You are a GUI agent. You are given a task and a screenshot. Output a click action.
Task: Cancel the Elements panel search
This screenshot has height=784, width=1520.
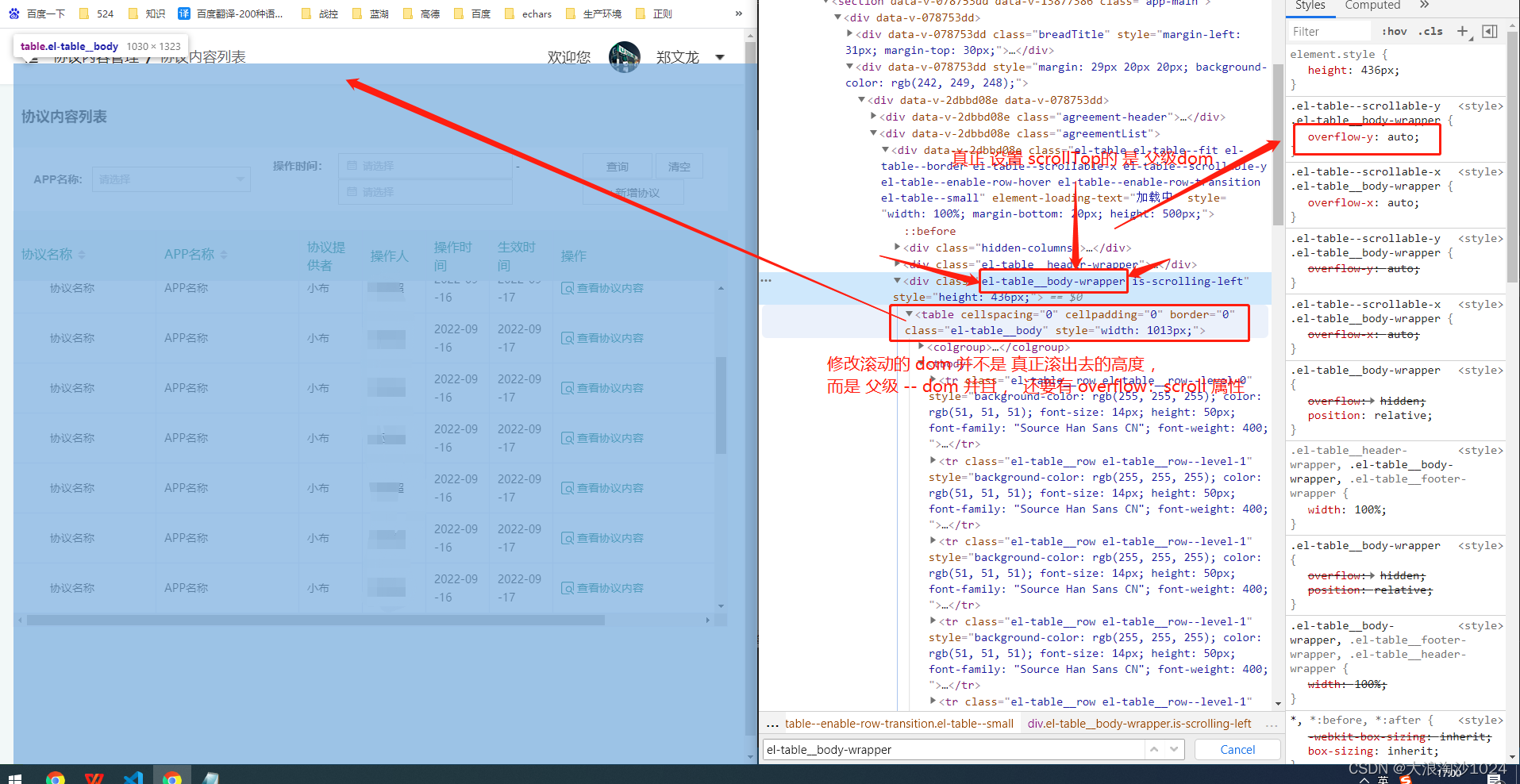click(x=1237, y=750)
